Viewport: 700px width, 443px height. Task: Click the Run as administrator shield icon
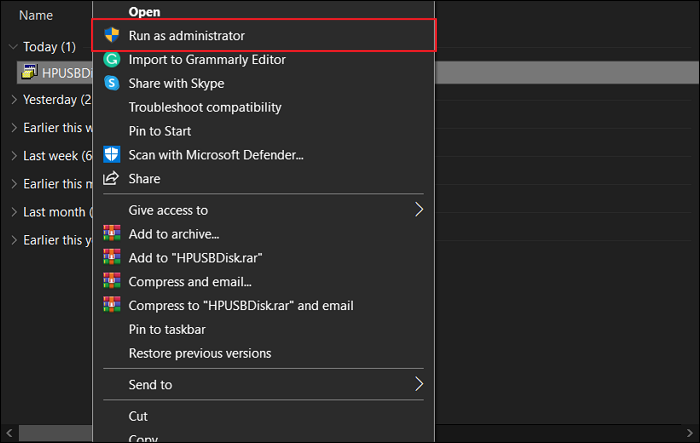click(x=112, y=36)
